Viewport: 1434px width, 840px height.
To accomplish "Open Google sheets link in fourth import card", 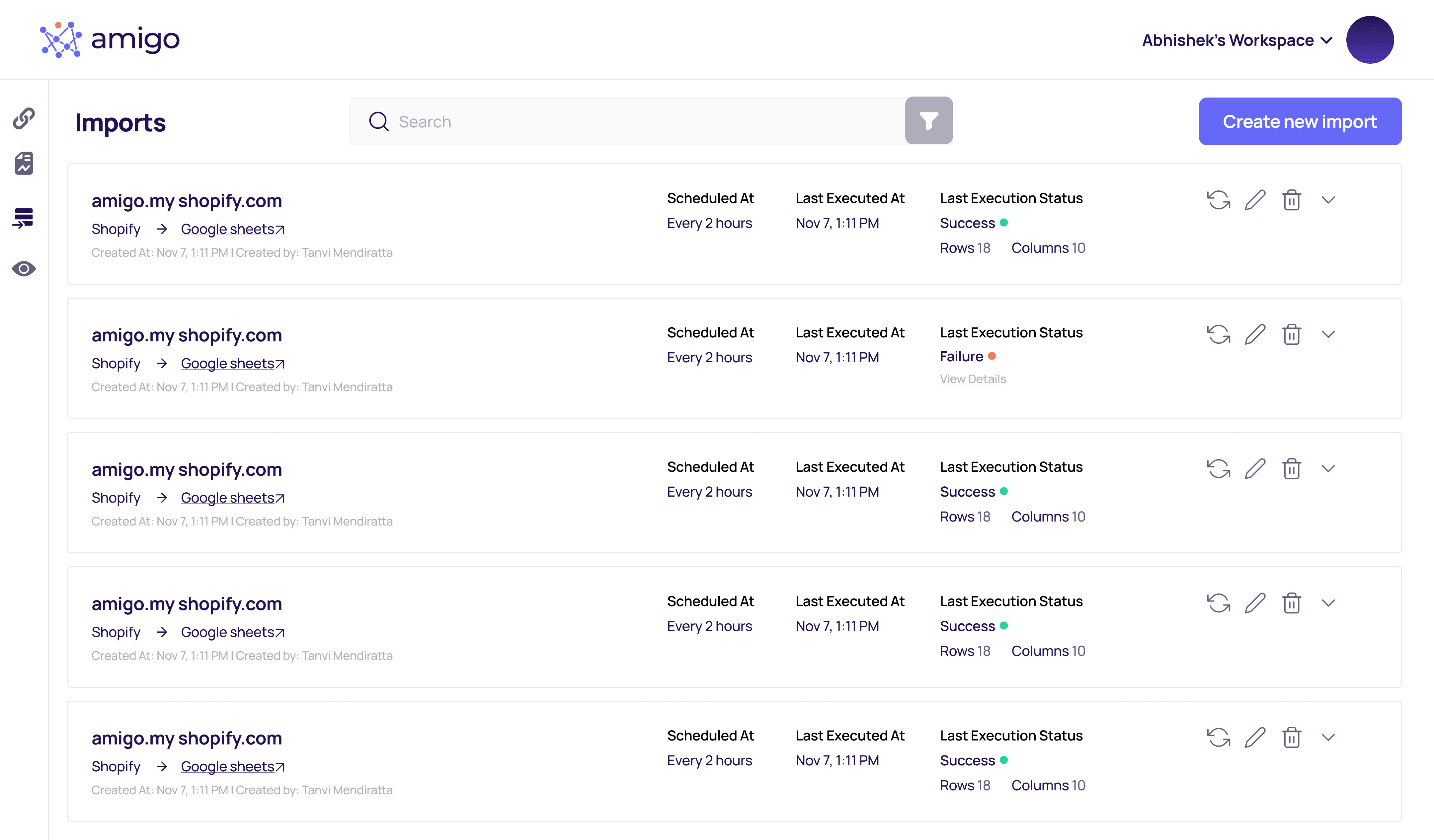I will click(233, 632).
